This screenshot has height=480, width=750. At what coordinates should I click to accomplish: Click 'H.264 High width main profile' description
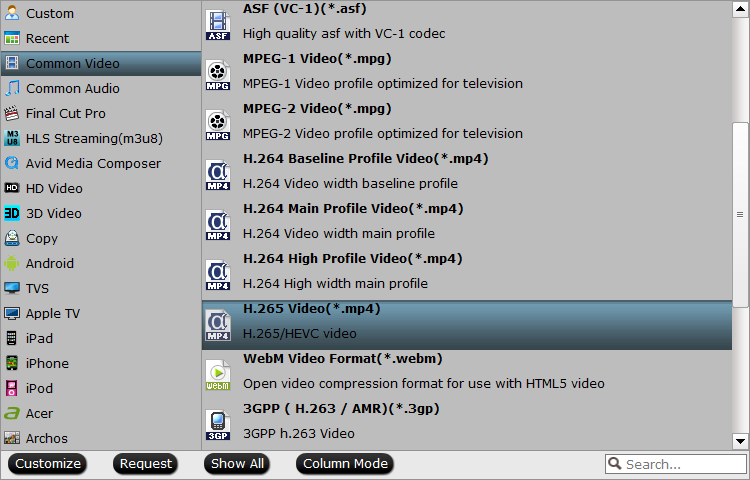click(335, 284)
